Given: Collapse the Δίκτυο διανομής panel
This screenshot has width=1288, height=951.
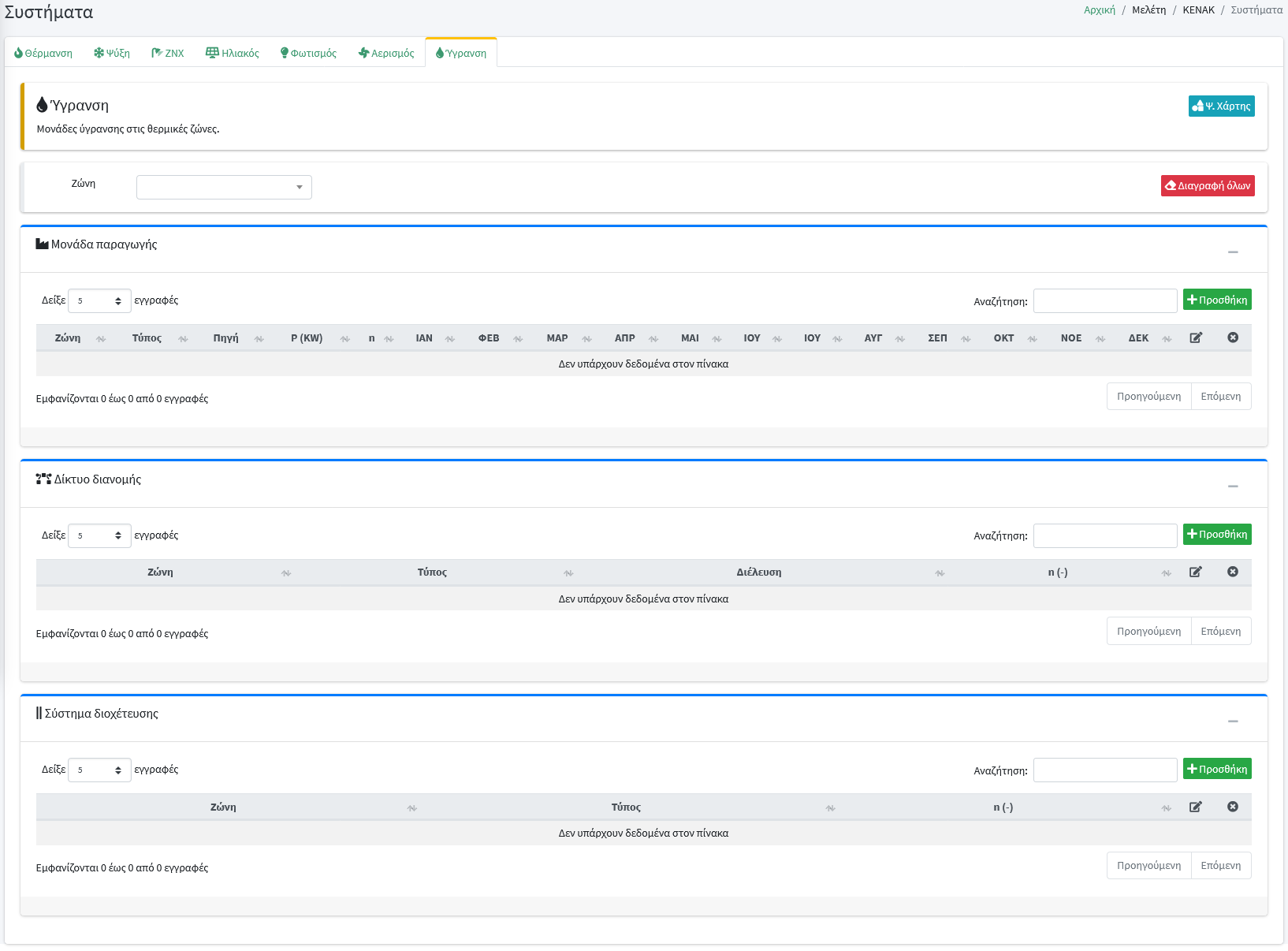Looking at the screenshot, I should 1233,487.
